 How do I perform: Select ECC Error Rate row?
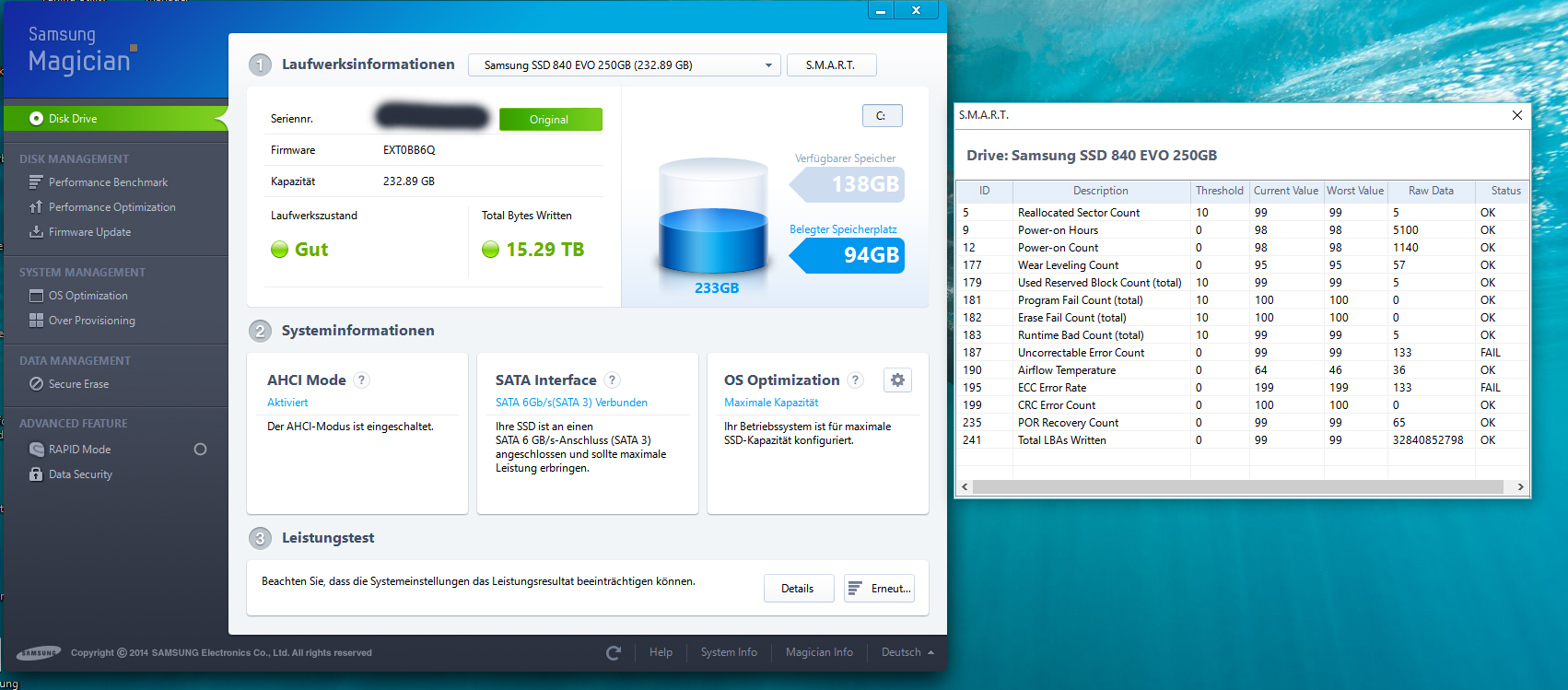(1243, 388)
